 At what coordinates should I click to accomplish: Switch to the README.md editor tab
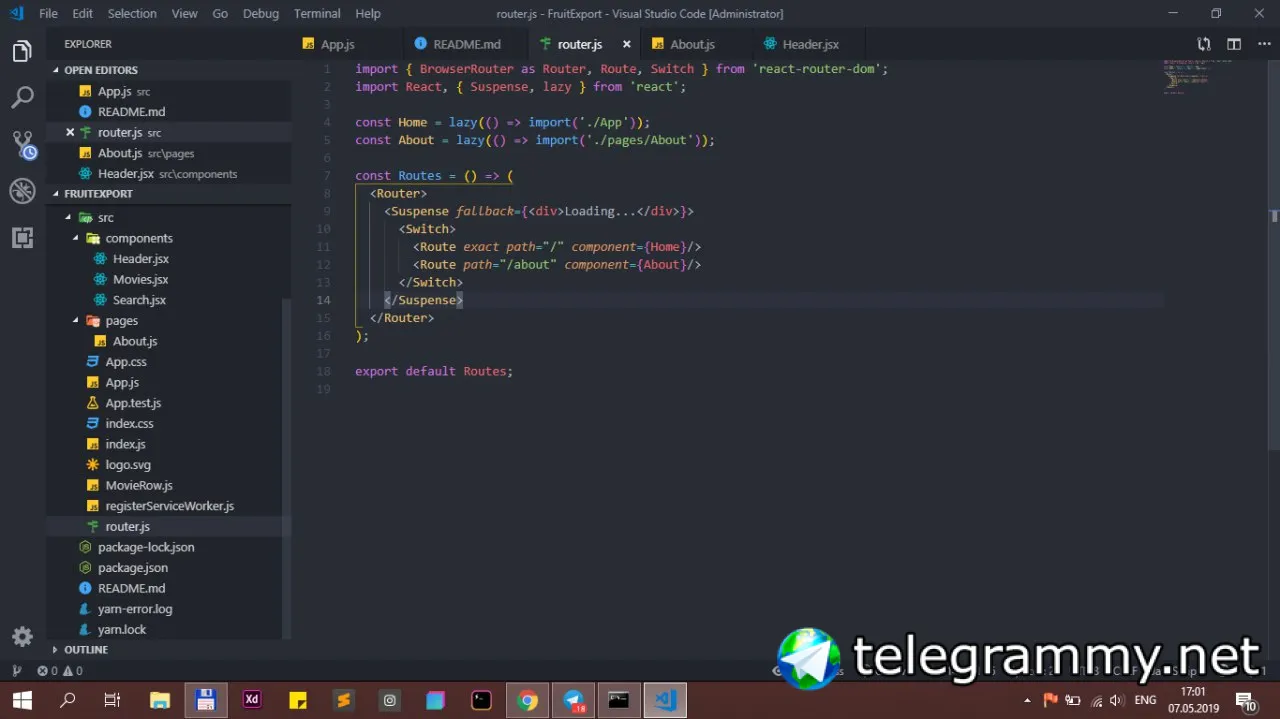click(x=467, y=44)
